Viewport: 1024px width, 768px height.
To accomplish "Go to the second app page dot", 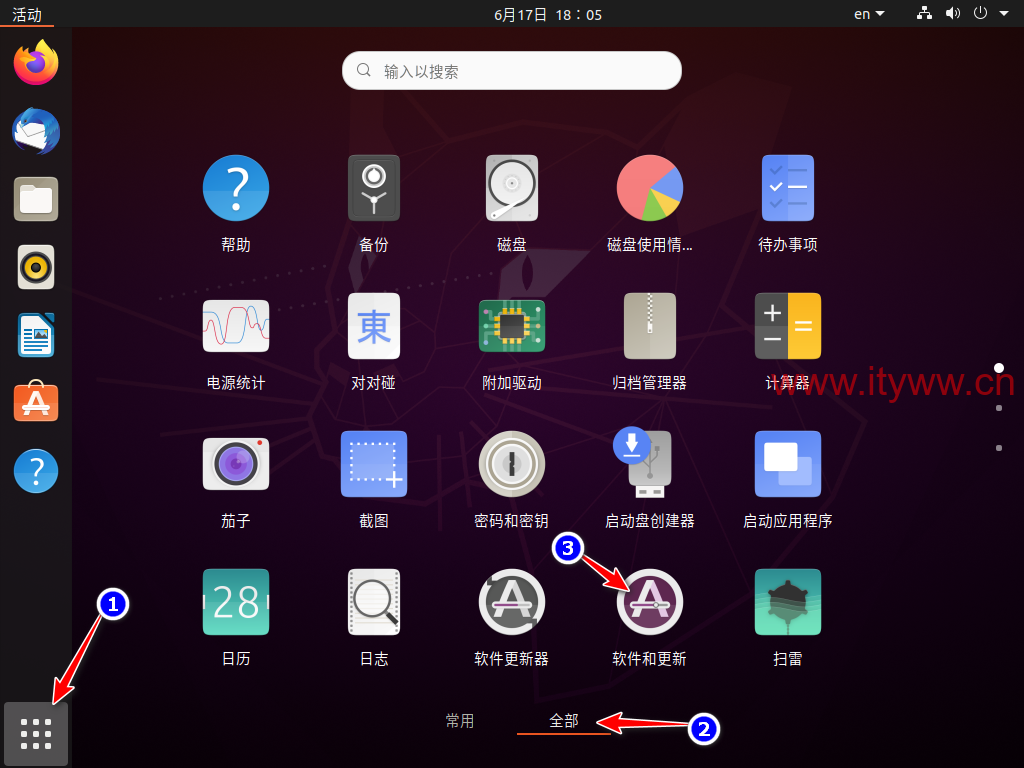I will point(999,408).
